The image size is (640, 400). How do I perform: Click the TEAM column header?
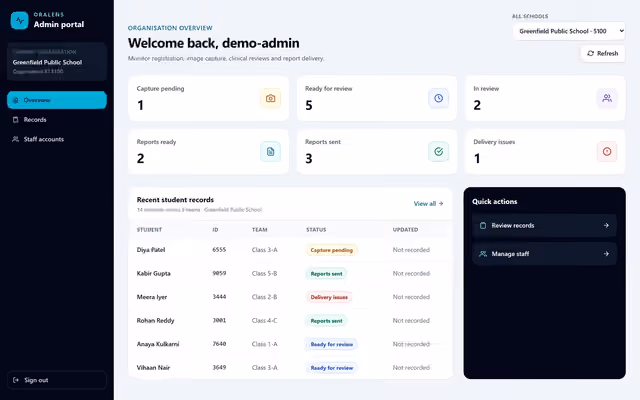click(x=259, y=230)
